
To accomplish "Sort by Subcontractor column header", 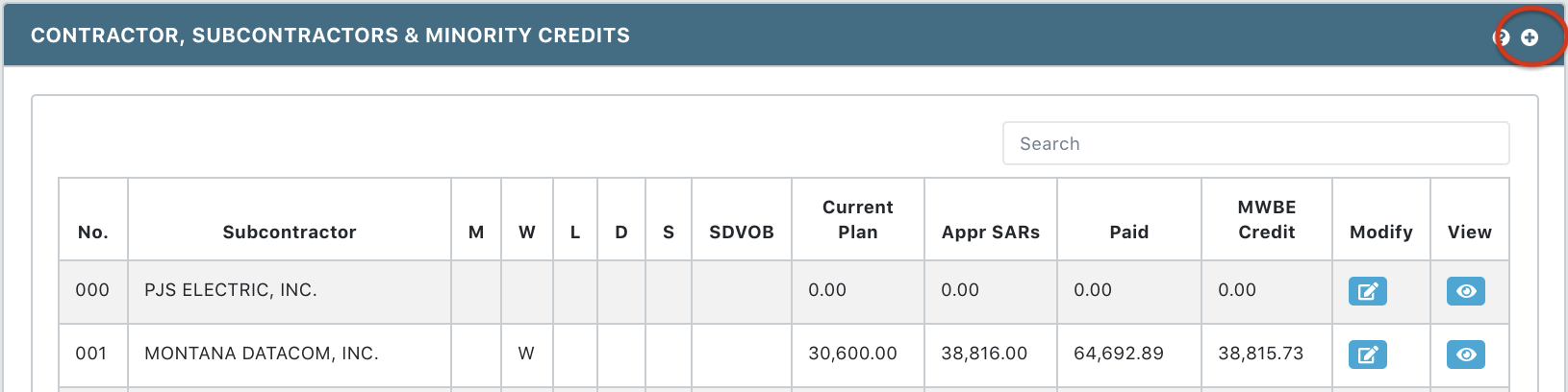I will coord(290,232).
